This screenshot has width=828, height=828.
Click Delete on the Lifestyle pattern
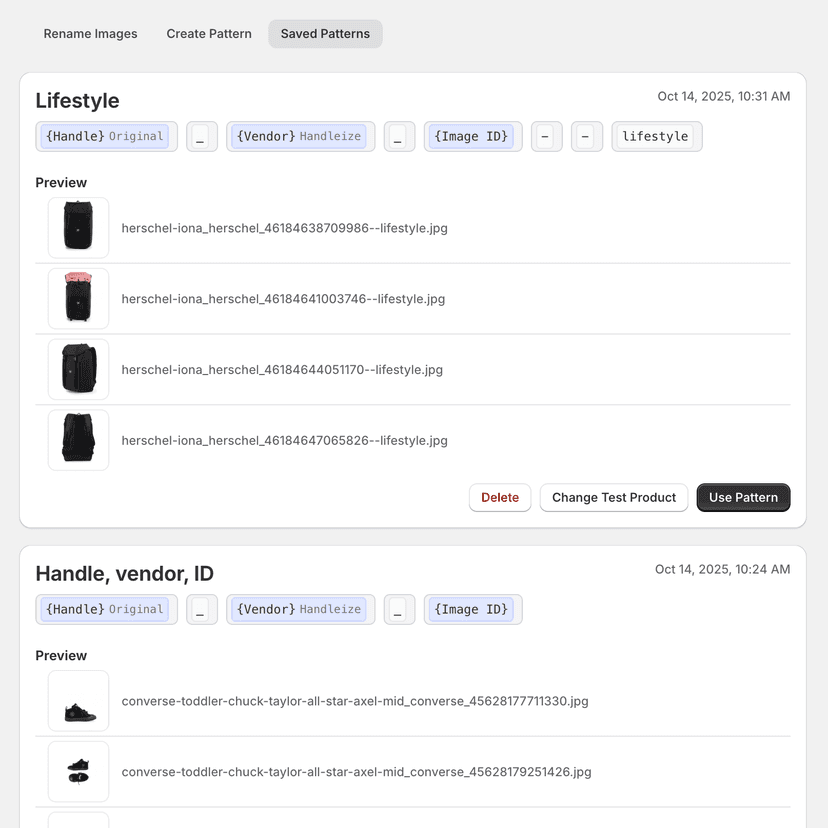(x=500, y=497)
